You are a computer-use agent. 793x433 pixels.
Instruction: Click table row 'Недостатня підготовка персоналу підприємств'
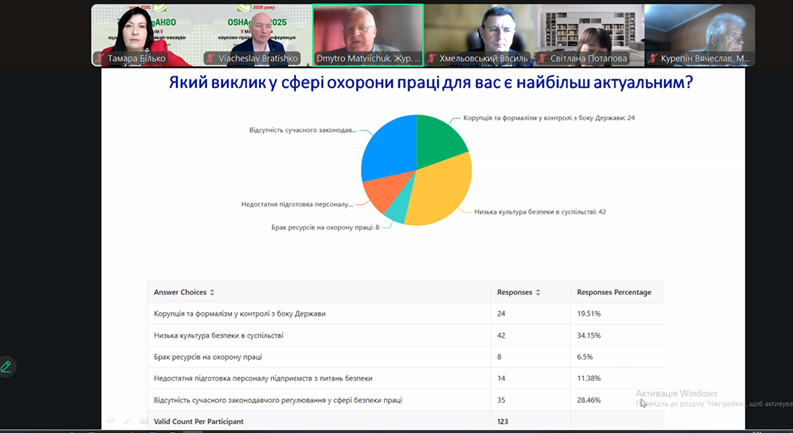coord(406,378)
